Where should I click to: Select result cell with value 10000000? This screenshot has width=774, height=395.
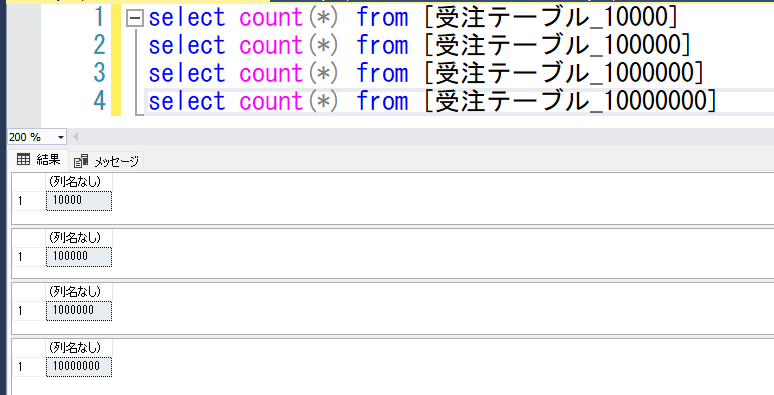[x=79, y=366]
